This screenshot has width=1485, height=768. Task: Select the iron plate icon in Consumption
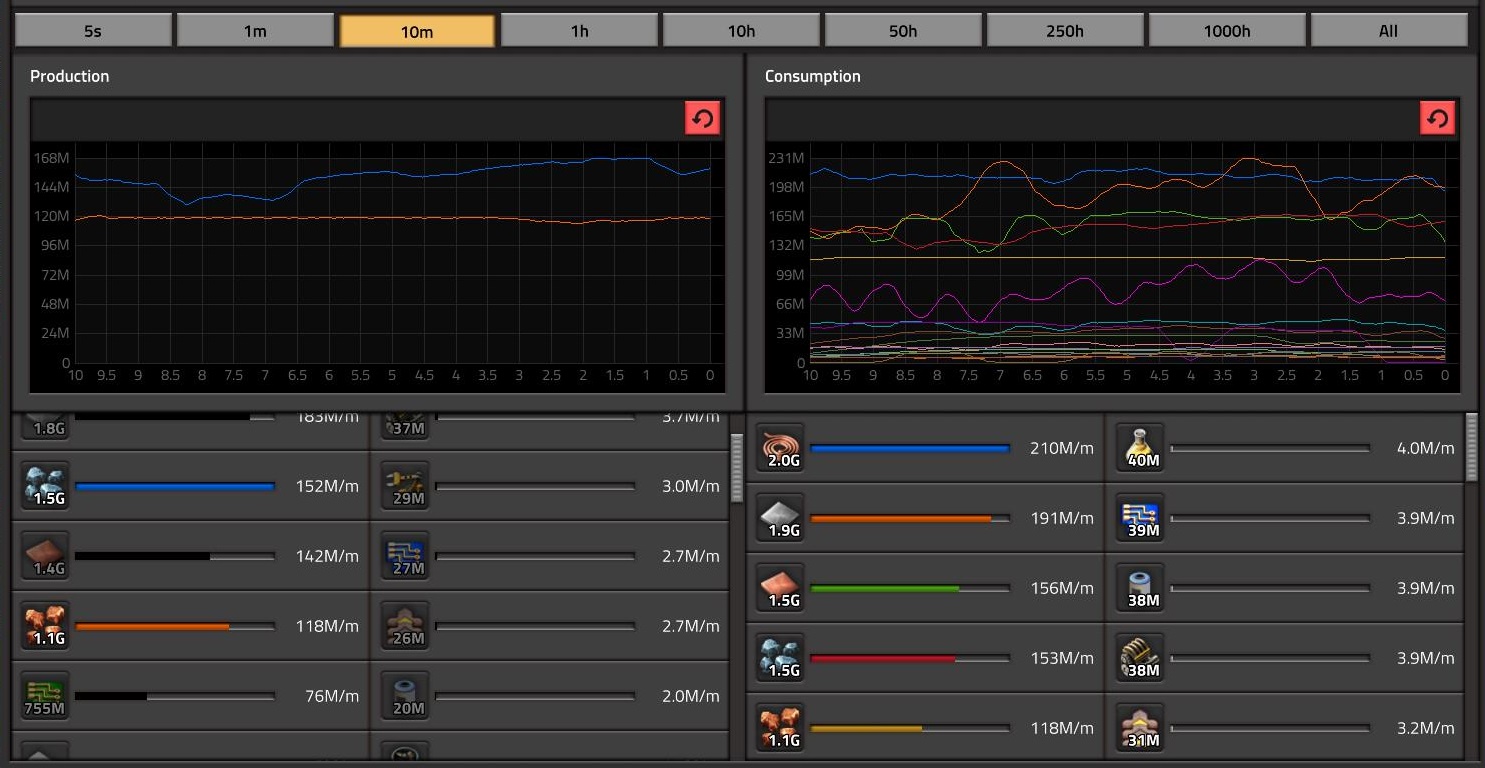coord(781,518)
